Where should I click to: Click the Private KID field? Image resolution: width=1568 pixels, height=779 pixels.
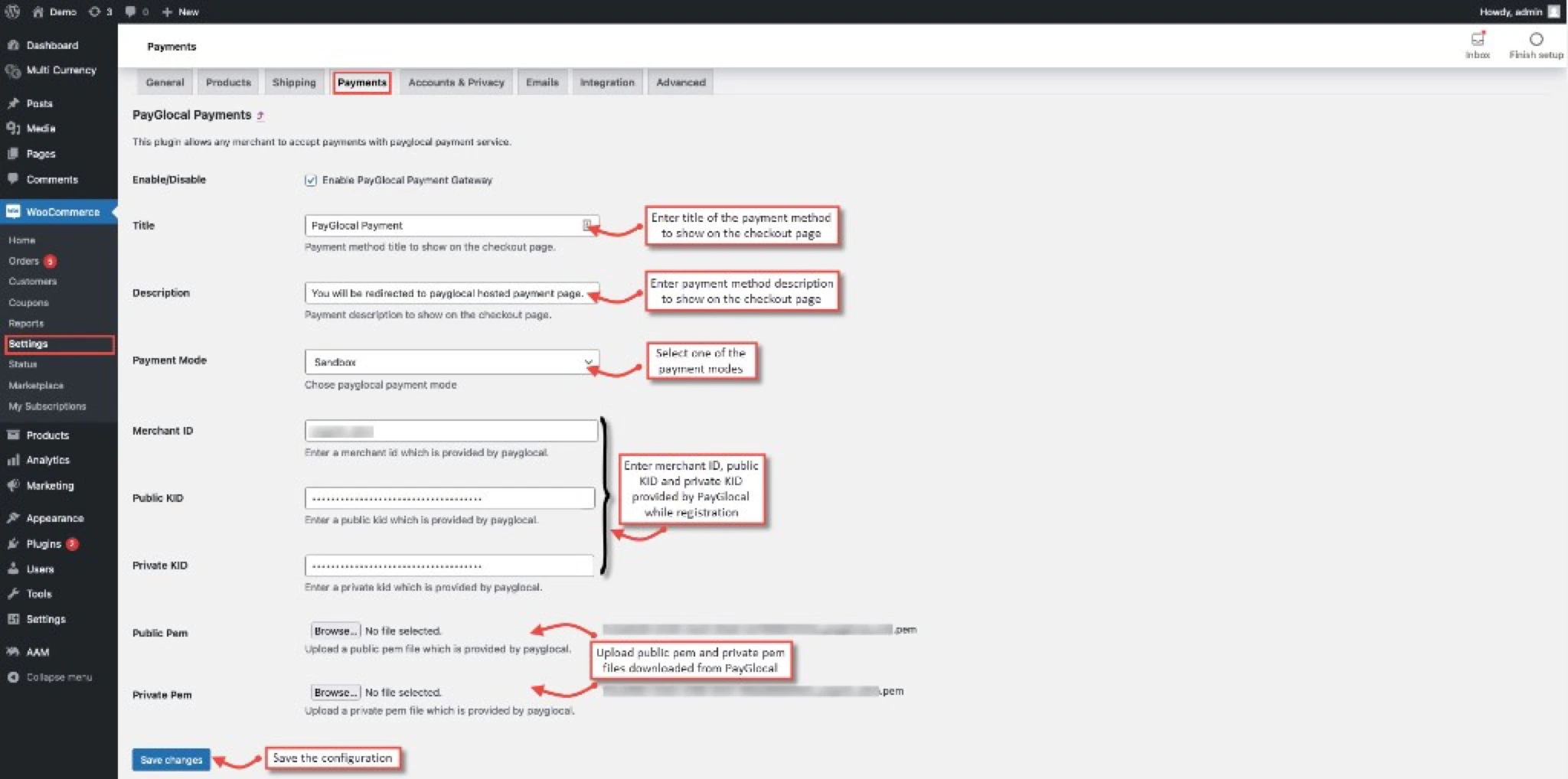(x=449, y=566)
